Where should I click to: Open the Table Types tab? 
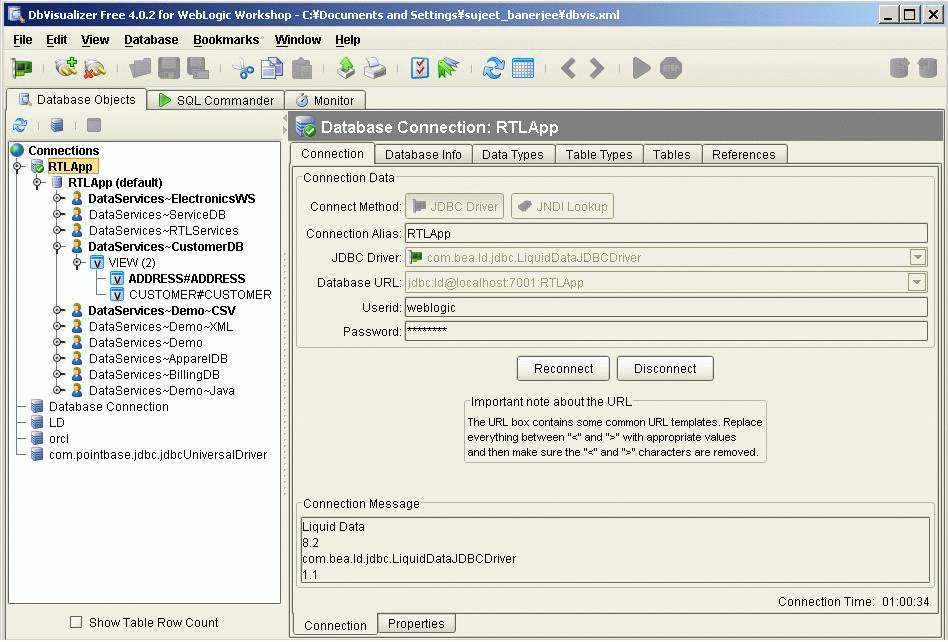[x=599, y=155]
